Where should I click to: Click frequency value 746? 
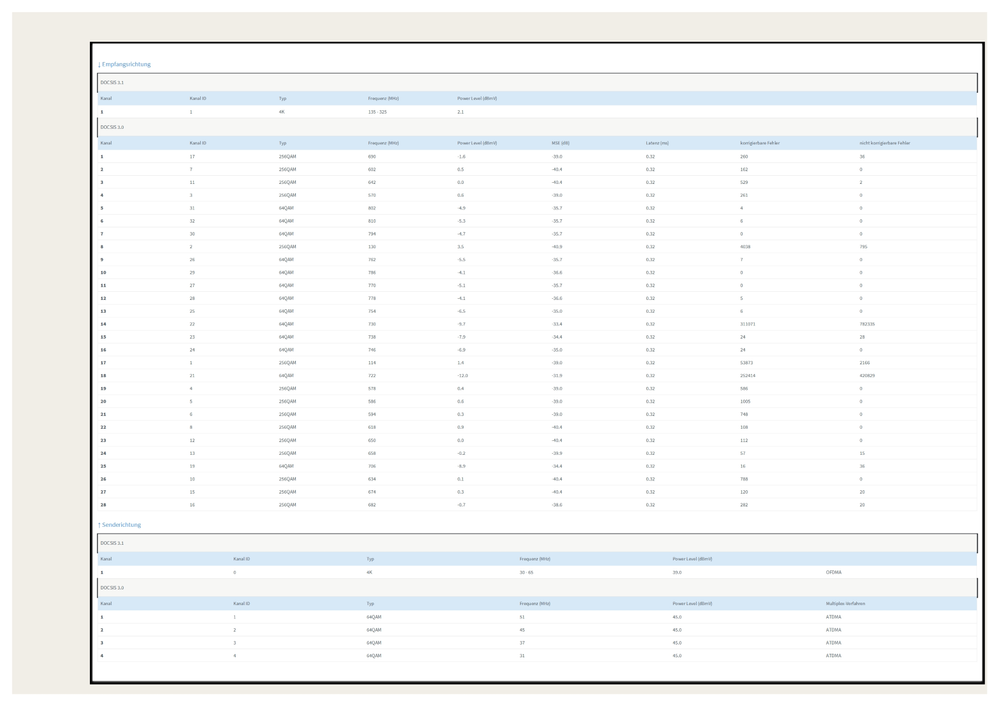(x=371, y=350)
